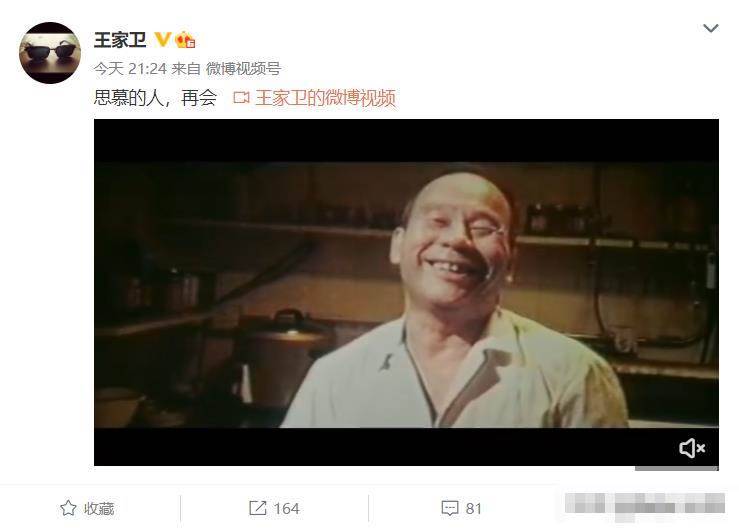Screen dimensions: 739x529
Task: Click the post text 思慕的人，再会
Action: point(156,98)
